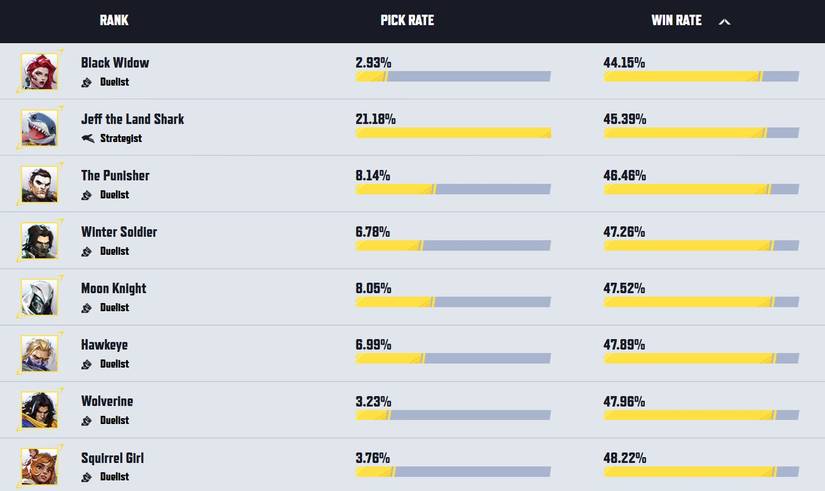Click the Win Rate column header
Screen dimensions: 825x491
676,21
